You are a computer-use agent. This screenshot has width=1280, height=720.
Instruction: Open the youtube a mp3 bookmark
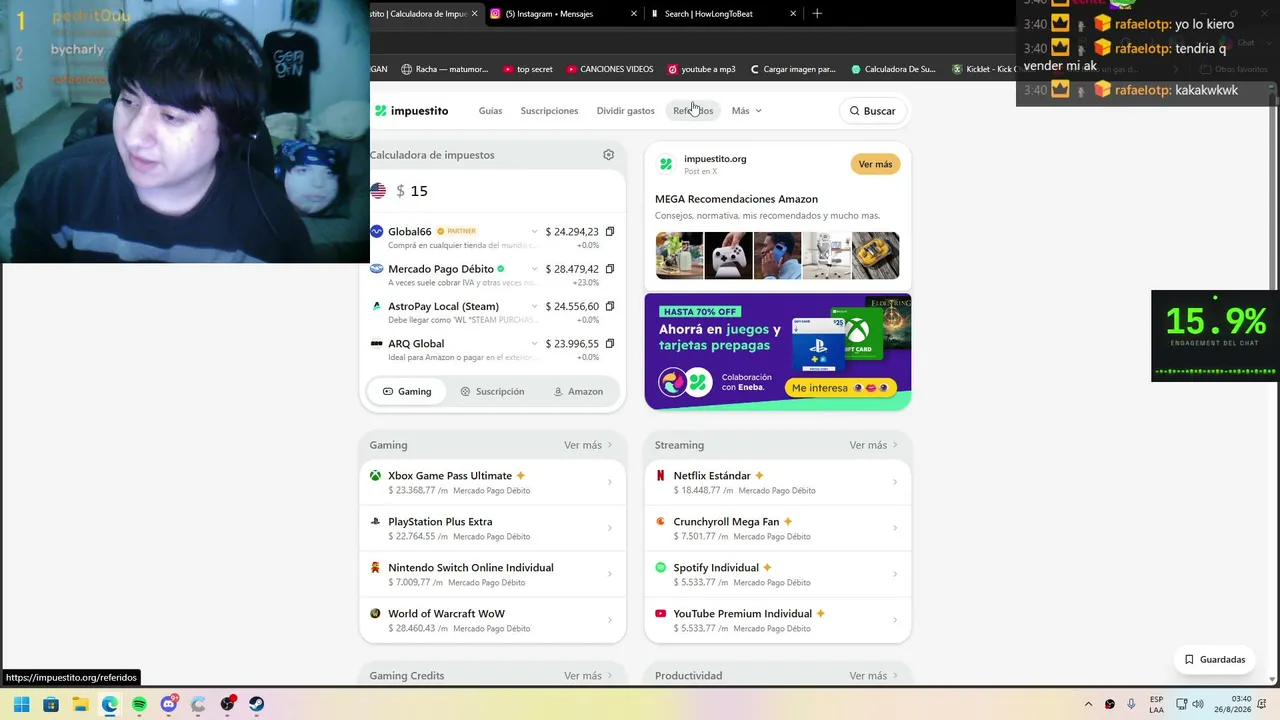(x=702, y=69)
